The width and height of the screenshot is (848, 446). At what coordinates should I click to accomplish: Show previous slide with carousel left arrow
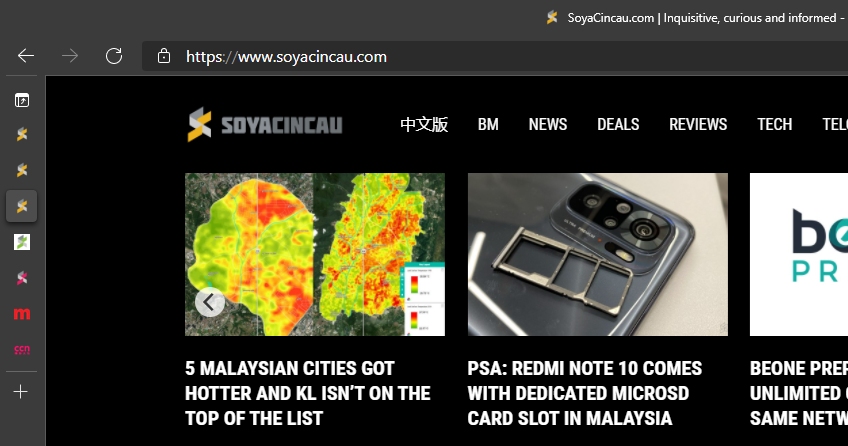pos(210,303)
